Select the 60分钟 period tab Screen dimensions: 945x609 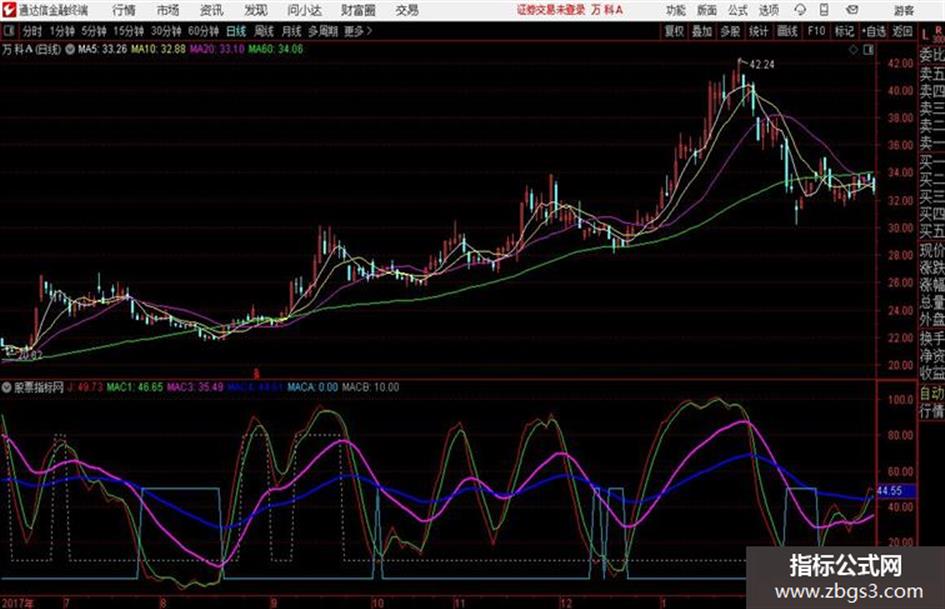[203, 31]
